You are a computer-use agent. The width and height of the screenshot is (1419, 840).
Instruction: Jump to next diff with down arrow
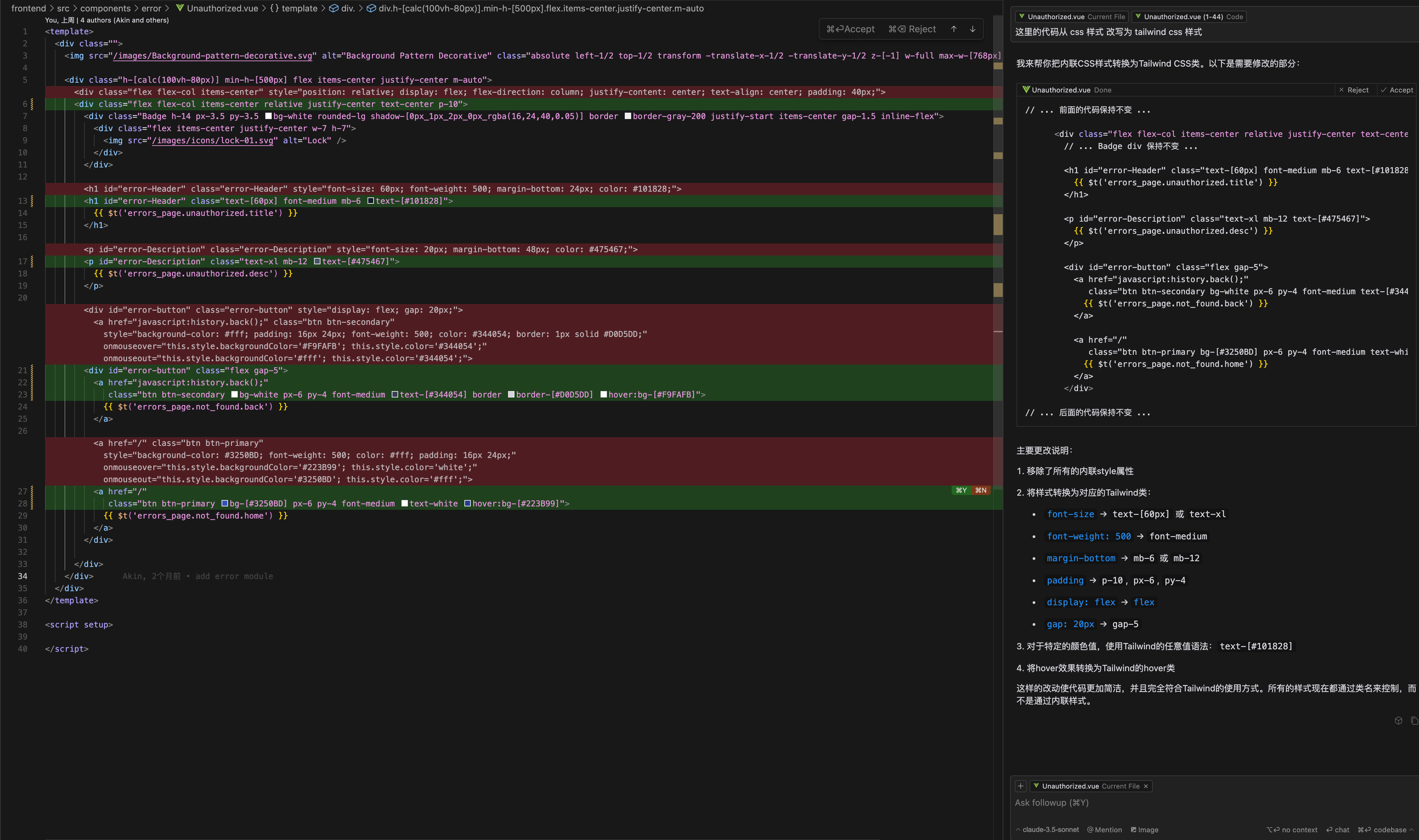[x=972, y=29]
